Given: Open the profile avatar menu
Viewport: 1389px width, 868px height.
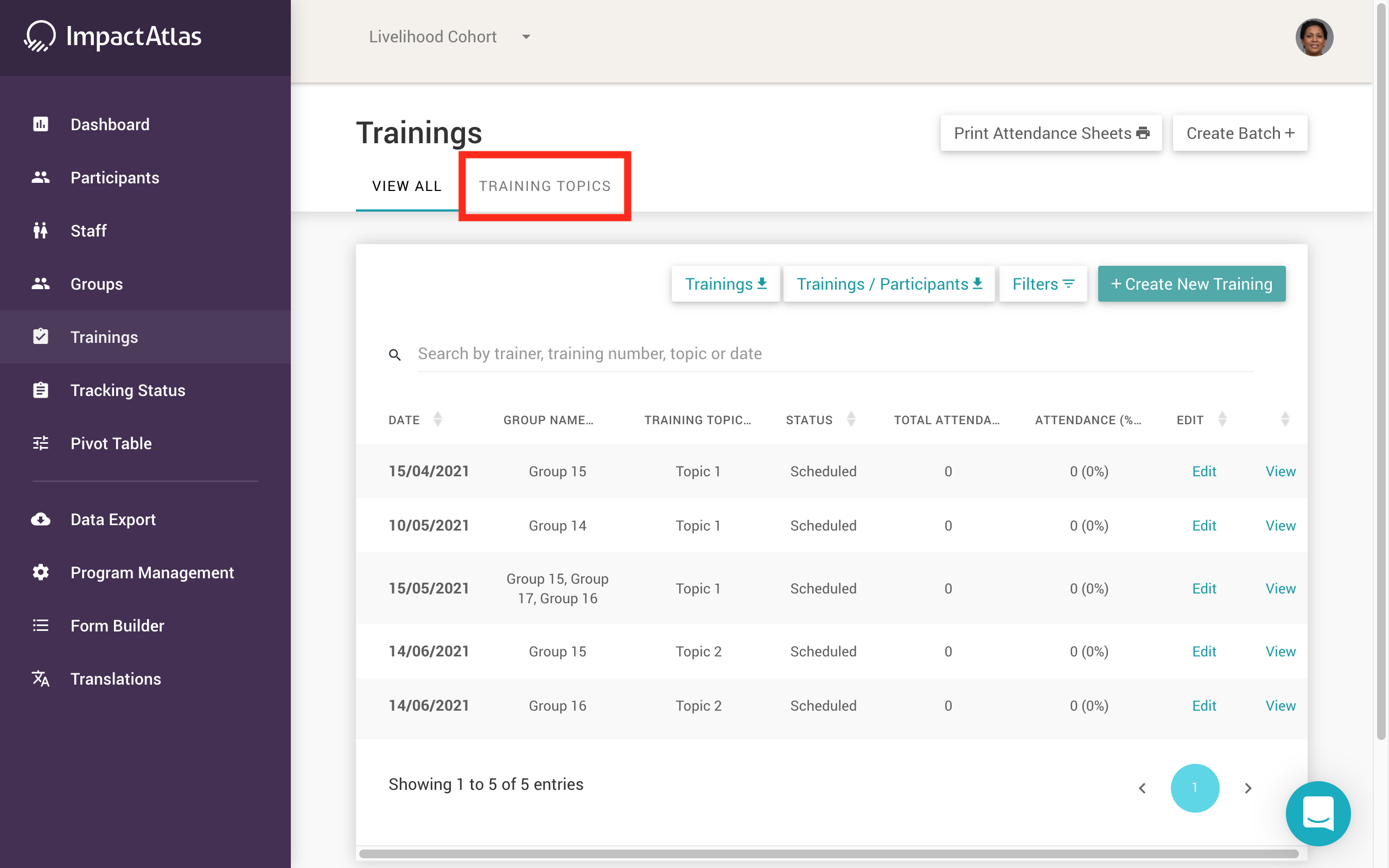Looking at the screenshot, I should (1315, 37).
